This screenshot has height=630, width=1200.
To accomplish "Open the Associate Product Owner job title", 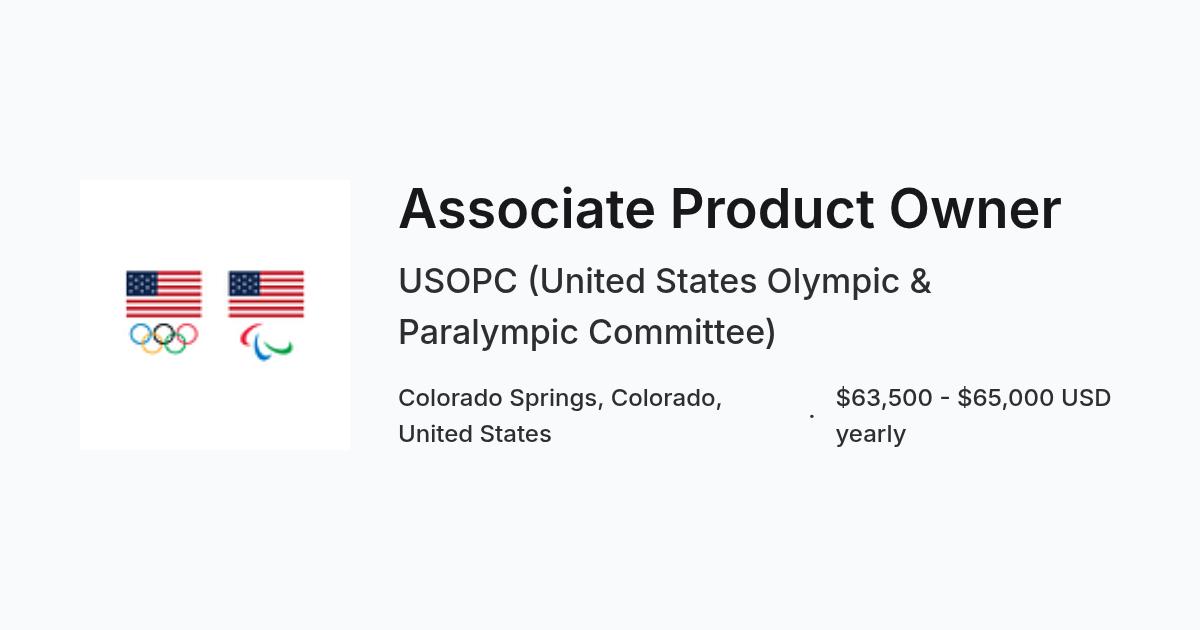I will (x=730, y=210).
